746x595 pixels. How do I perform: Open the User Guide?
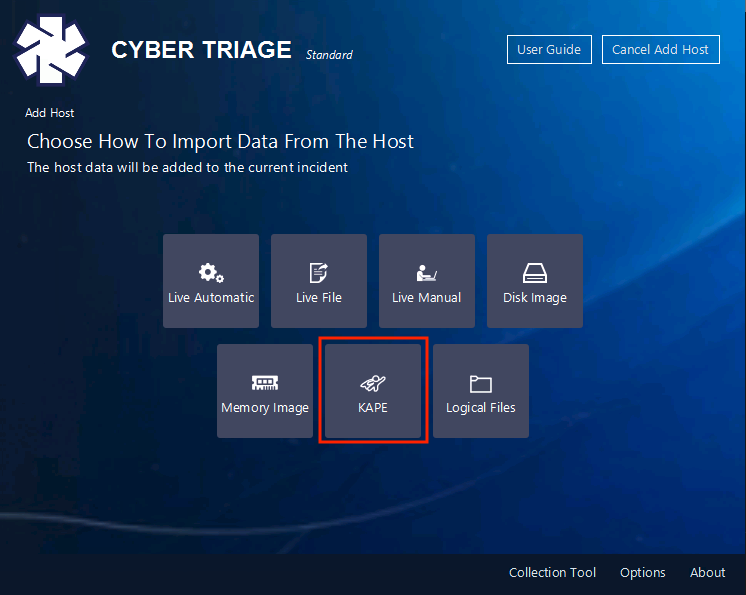click(549, 49)
